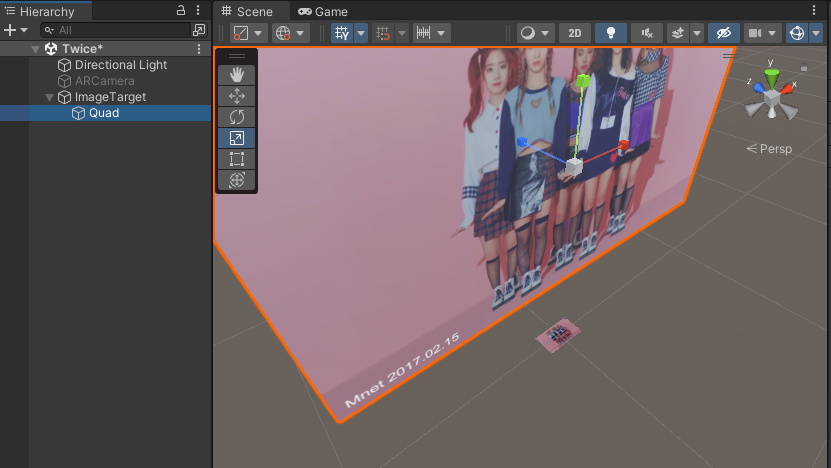Click Persp label to switch projection
This screenshot has height=468, width=831.
point(770,149)
